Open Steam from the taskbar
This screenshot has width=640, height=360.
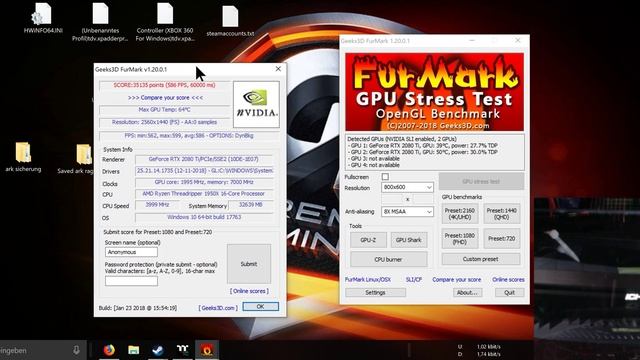[x=158, y=350]
